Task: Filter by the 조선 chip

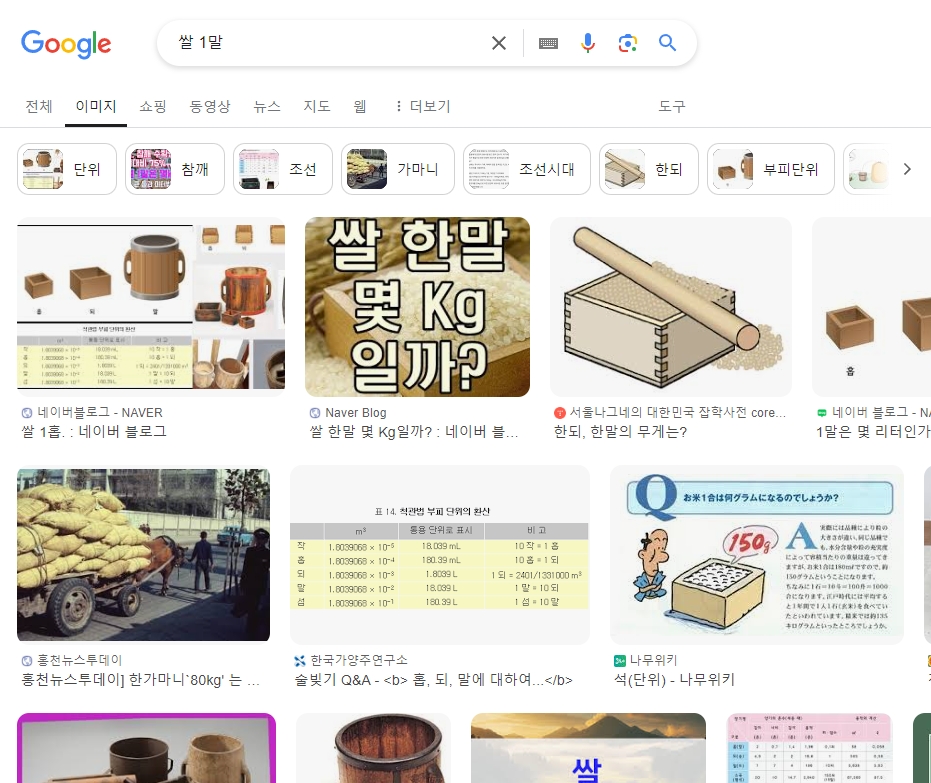Action: (x=283, y=169)
